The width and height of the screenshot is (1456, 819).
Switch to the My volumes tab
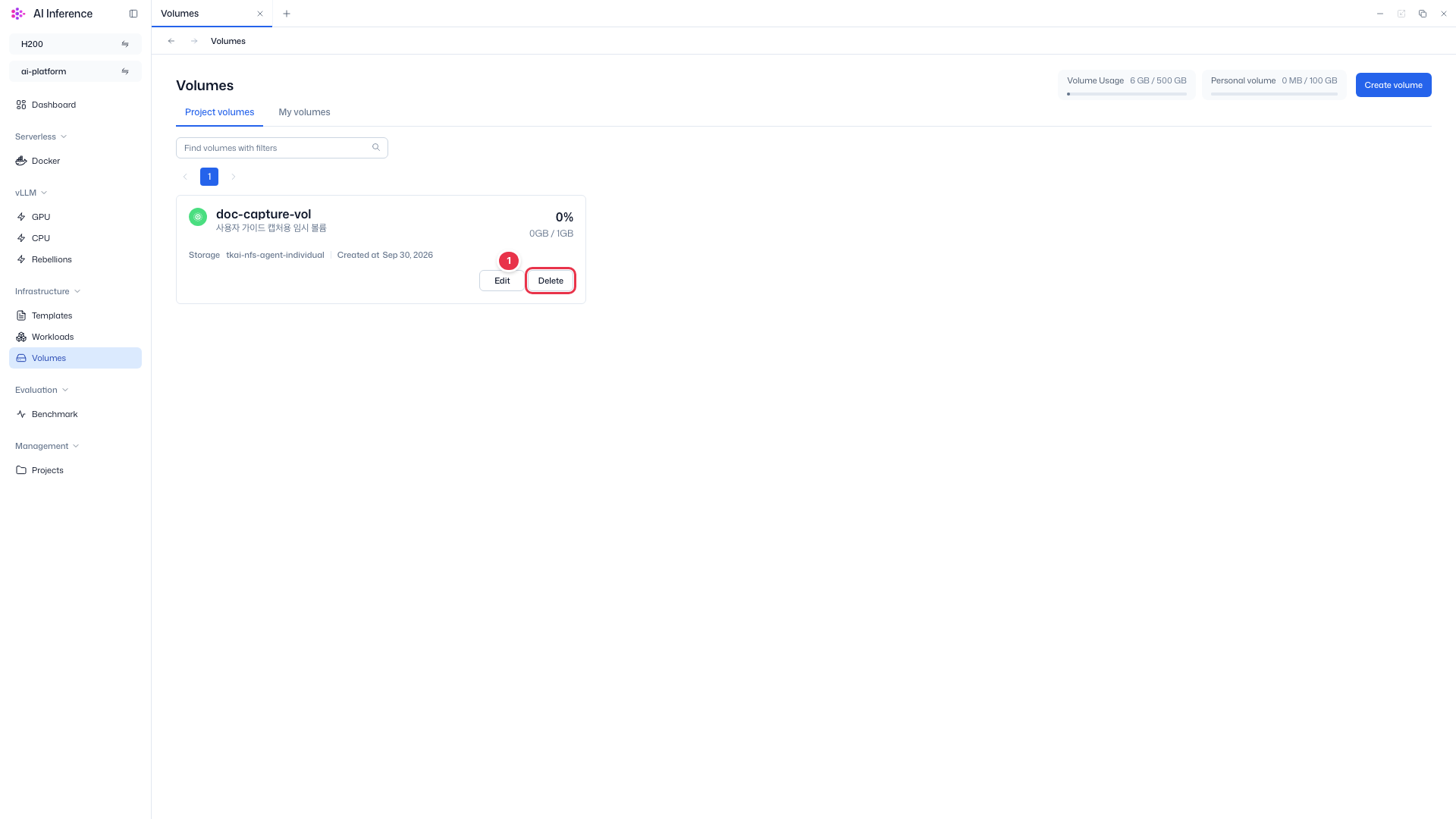(304, 112)
